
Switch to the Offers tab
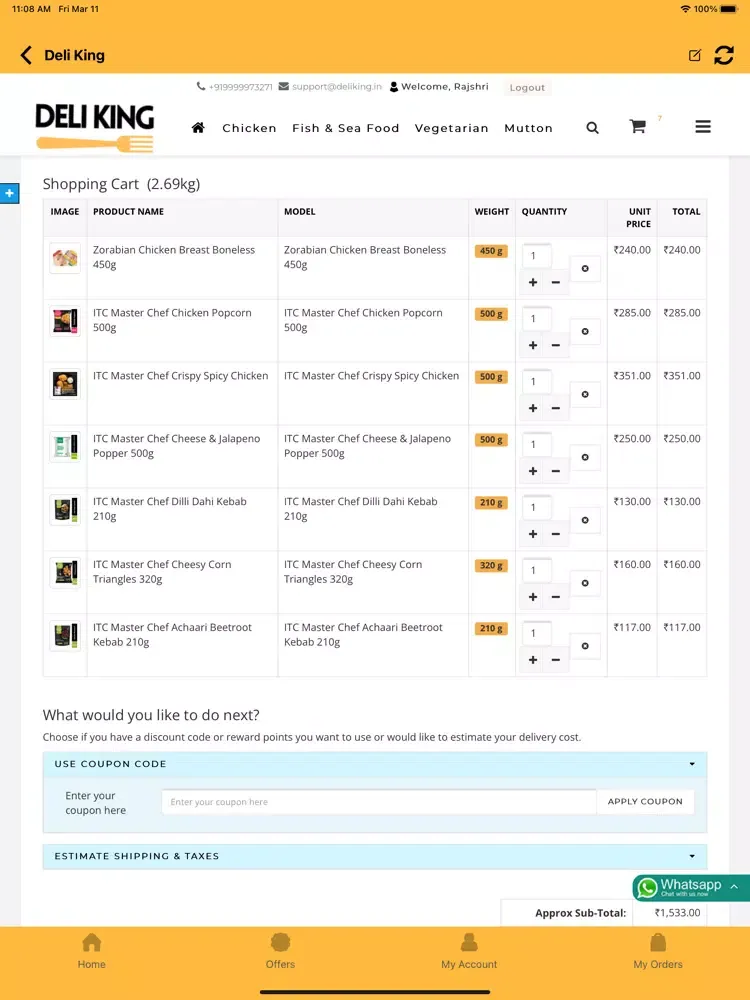[281, 951]
